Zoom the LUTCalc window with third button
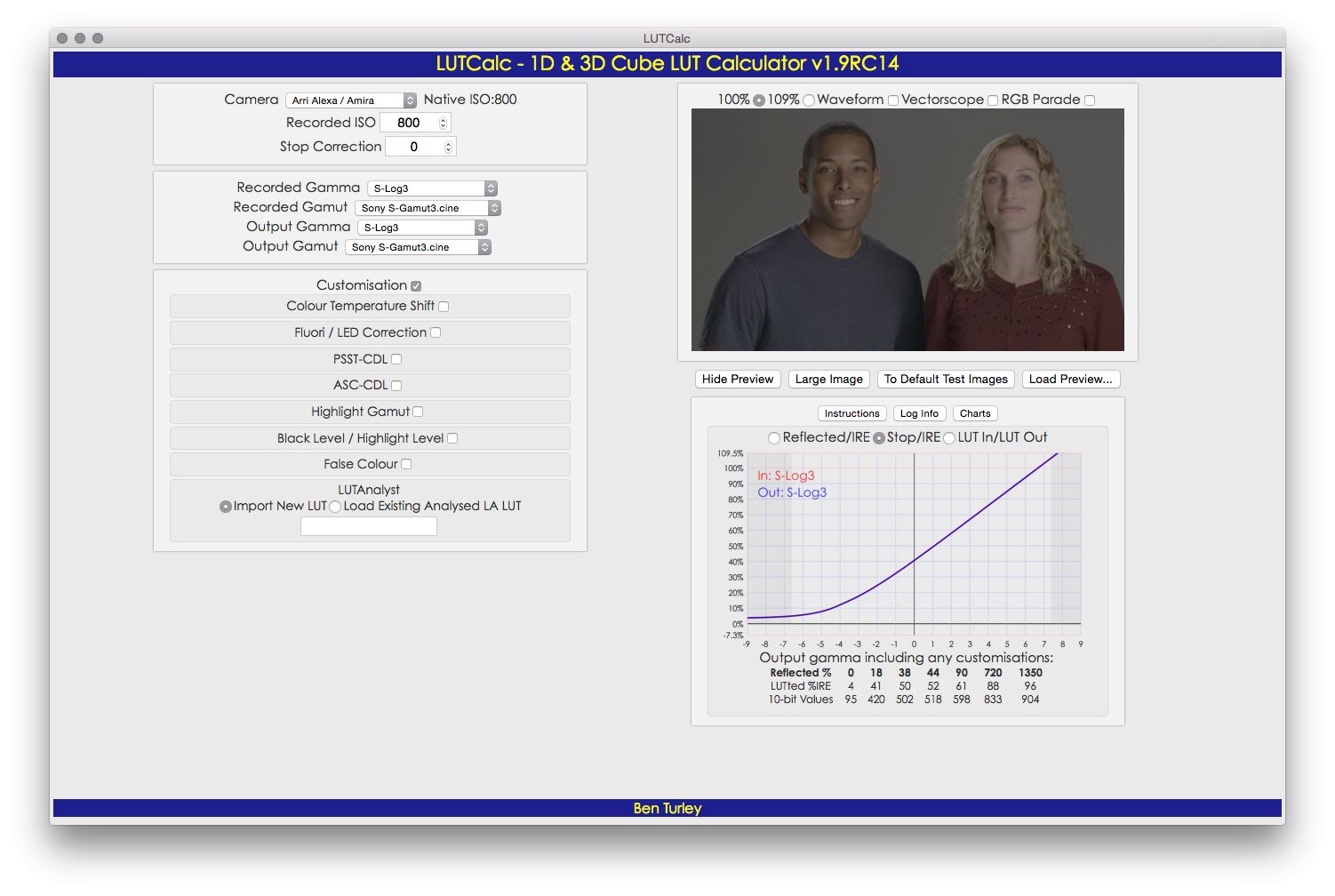This screenshot has height=896, width=1335. point(98,38)
